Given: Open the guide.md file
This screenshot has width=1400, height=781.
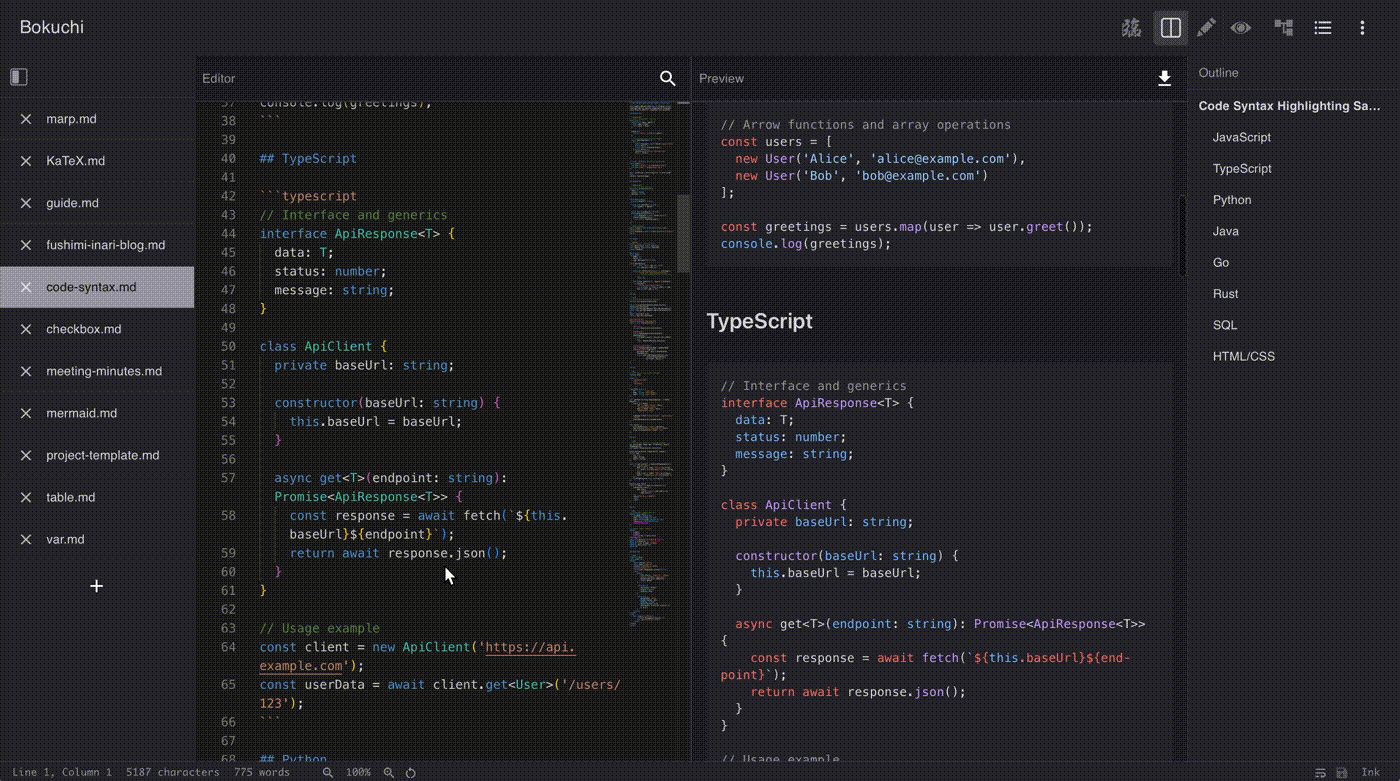Looking at the screenshot, I should point(72,203).
